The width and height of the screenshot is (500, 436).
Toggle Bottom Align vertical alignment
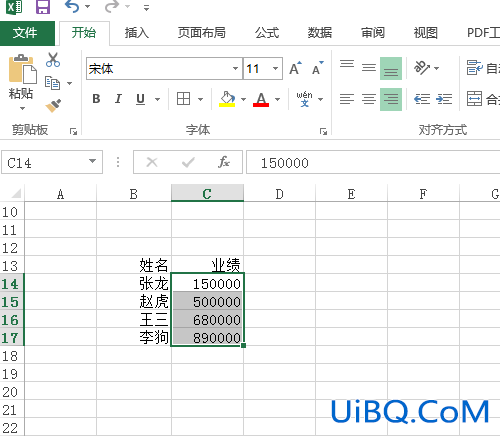point(391,68)
